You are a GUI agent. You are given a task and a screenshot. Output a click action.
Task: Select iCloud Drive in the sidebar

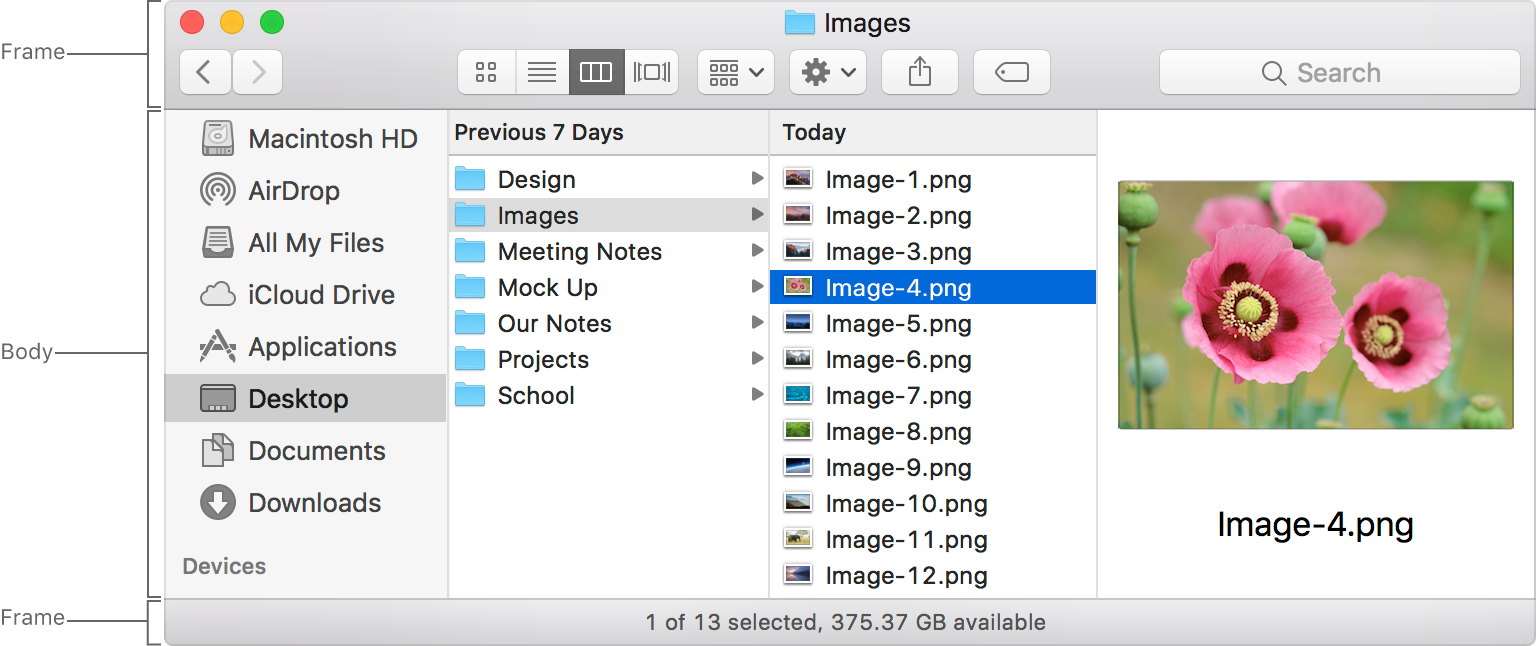click(320, 295)
